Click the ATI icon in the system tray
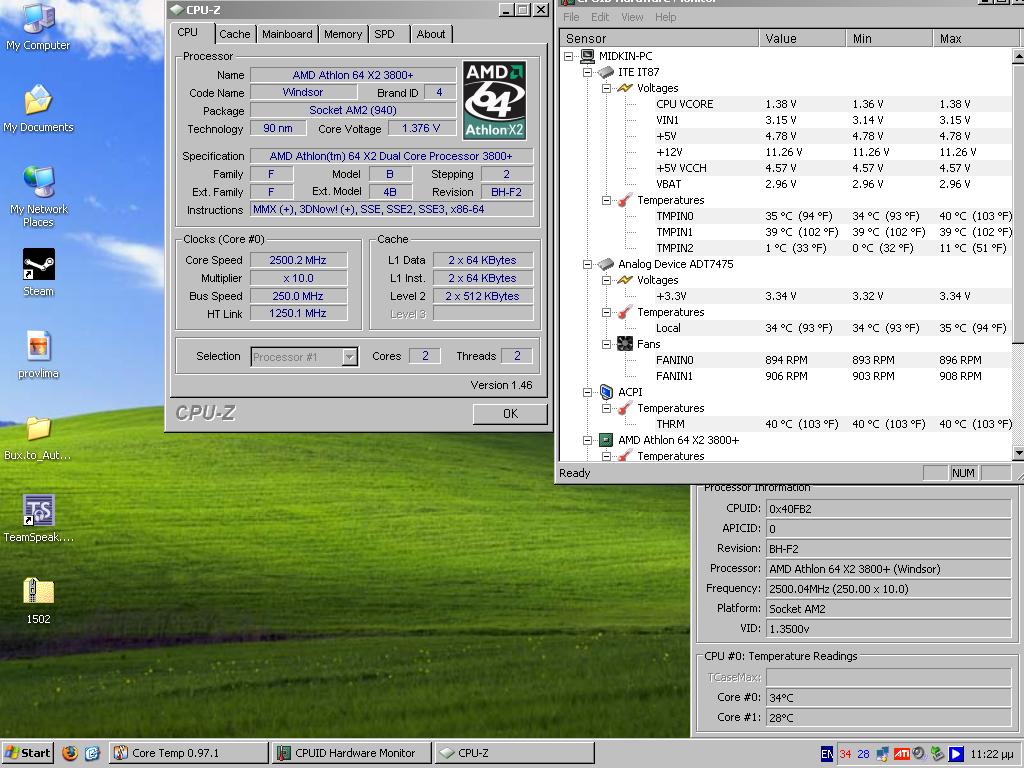 (902, 754)
